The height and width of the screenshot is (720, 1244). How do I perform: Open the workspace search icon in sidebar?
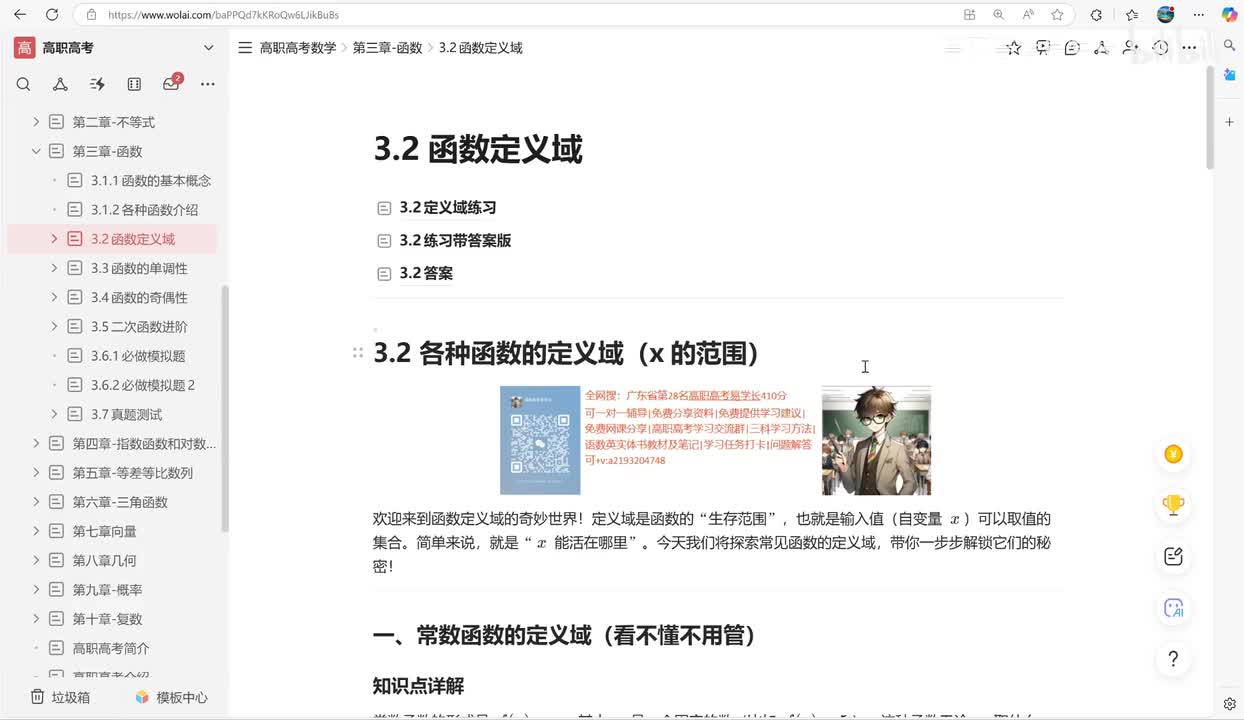coord(24,85)
